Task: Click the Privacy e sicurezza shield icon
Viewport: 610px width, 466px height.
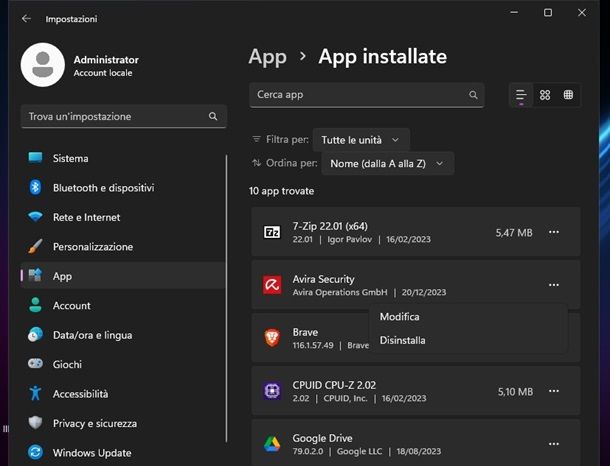Action: point(35,423)
